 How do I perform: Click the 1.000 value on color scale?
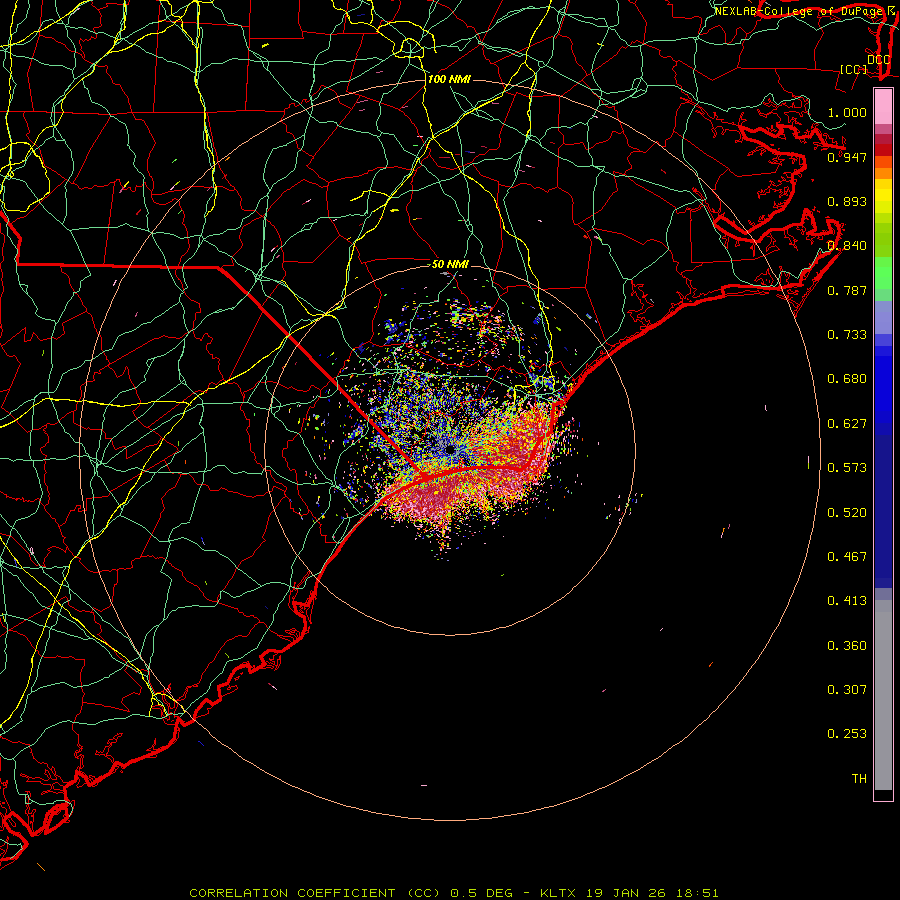(847, 112)
